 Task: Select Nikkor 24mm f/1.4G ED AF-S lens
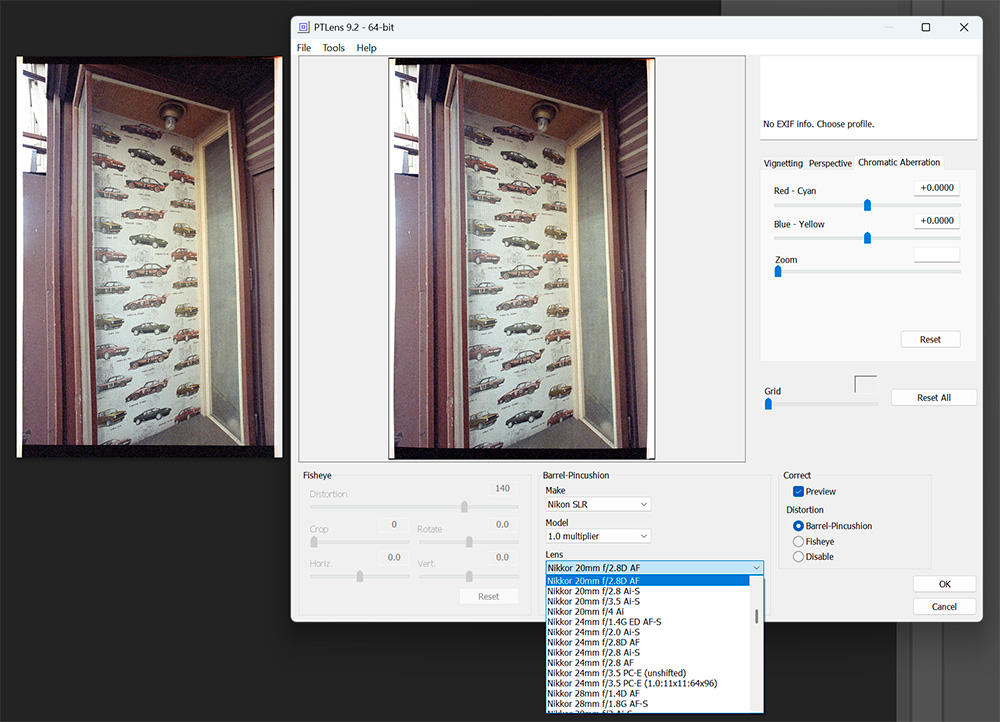[x=647, y=622]
